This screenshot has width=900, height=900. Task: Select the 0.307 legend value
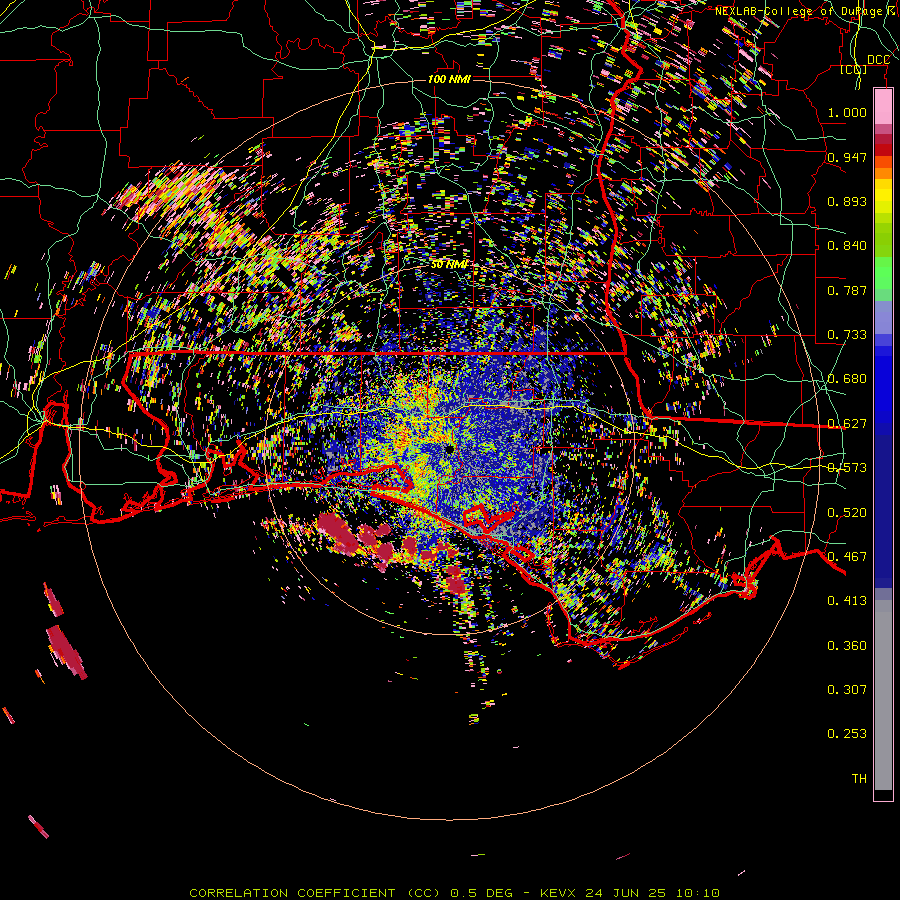point(847,690)
